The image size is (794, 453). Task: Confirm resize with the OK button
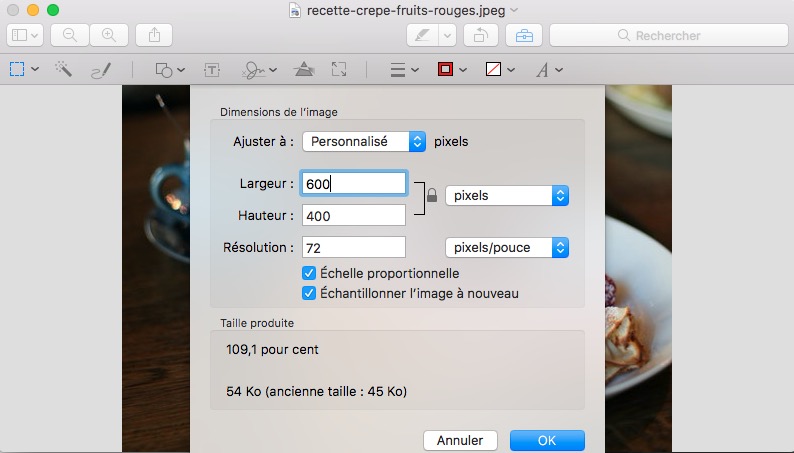pos(547,440)
